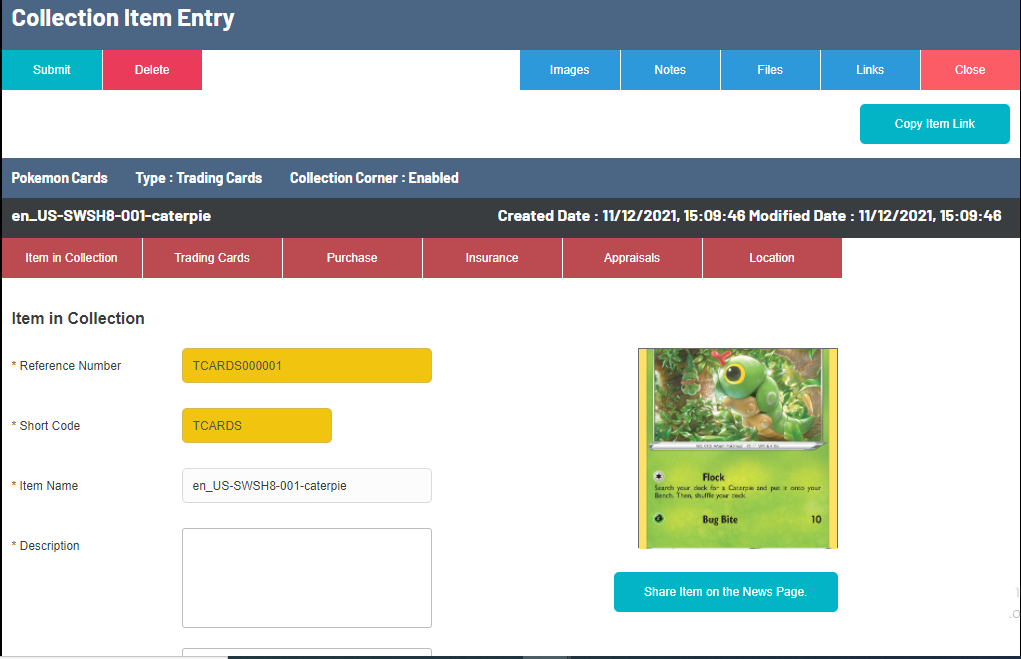Open the Notes section
The height and width of the screenshot is (659, 1021).
click(670, 70)
